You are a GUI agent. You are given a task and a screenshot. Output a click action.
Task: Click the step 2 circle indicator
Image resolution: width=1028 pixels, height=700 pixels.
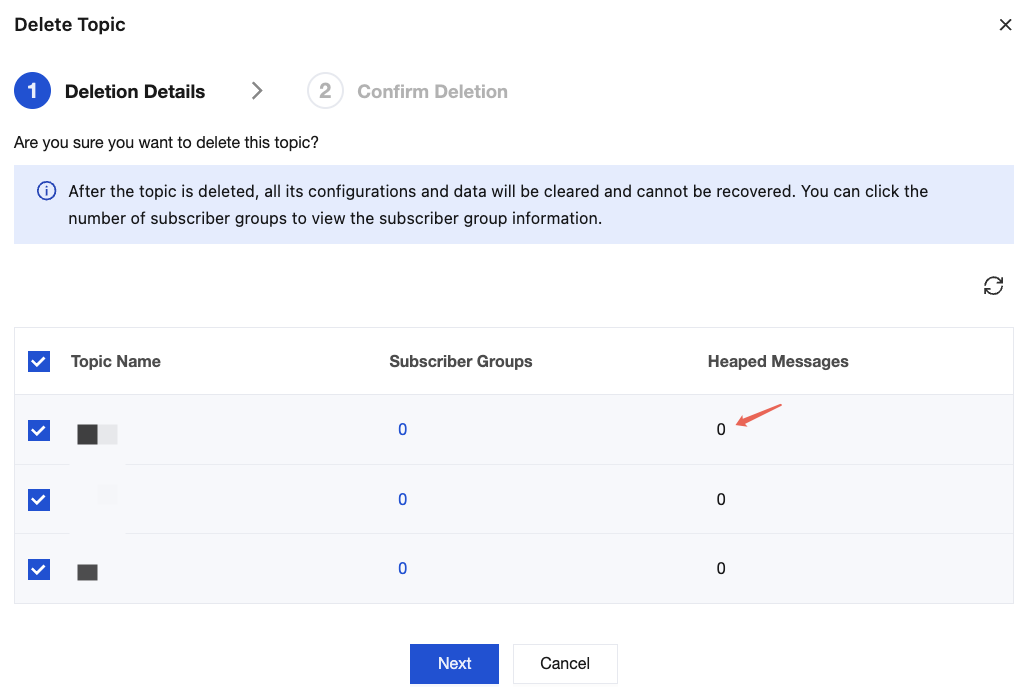[x=325, y=91]
